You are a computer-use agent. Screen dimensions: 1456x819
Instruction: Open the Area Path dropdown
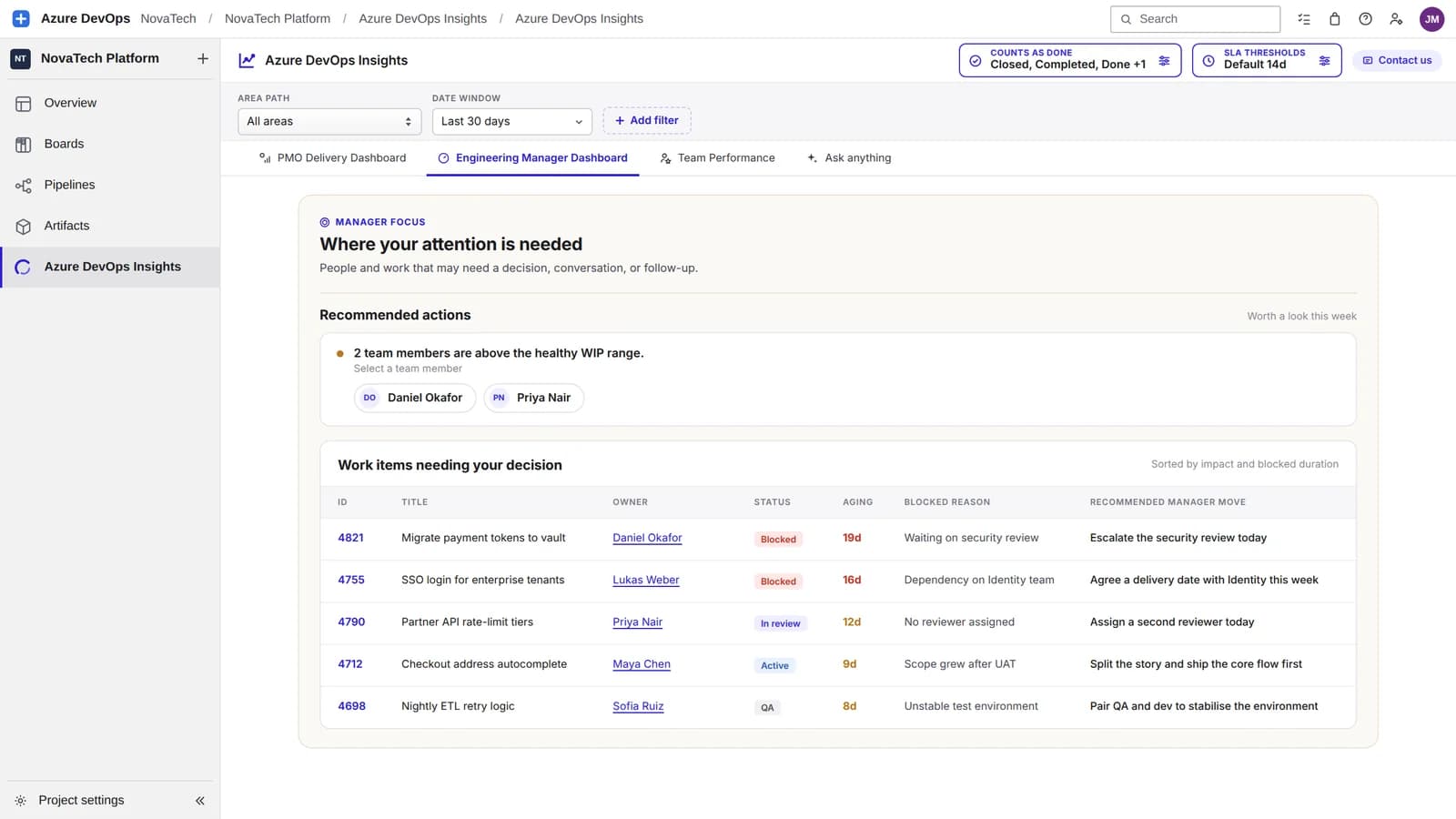[329, 121]
